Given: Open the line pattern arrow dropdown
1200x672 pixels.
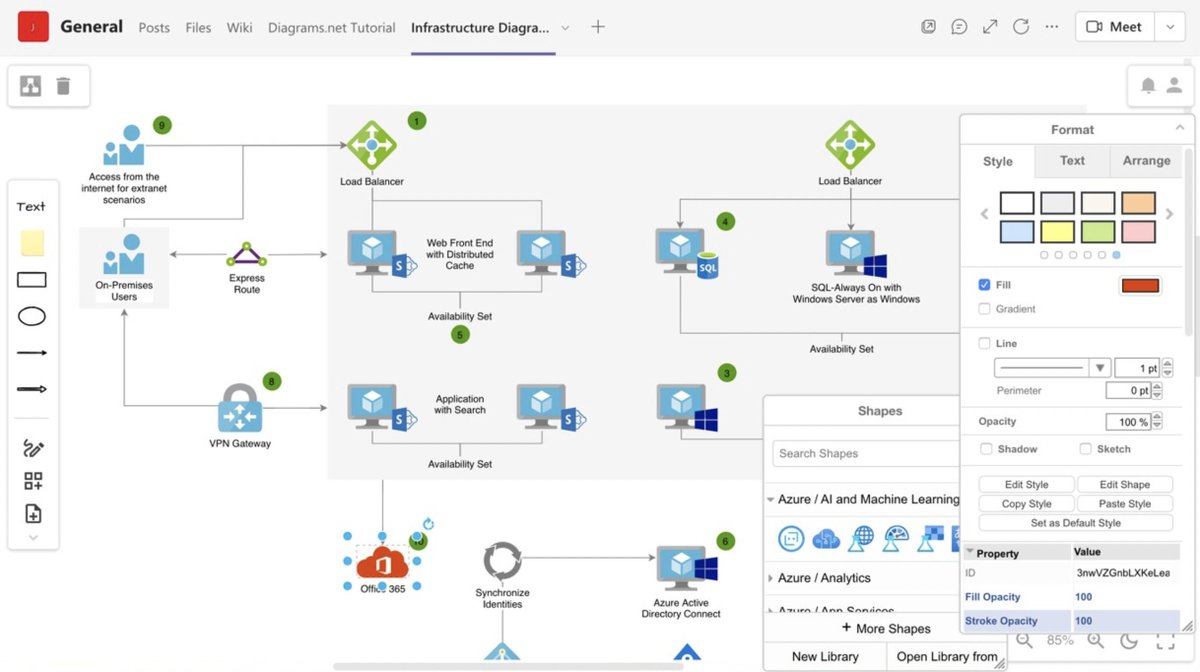Looking at the screenshot, I should [1099, 368].
